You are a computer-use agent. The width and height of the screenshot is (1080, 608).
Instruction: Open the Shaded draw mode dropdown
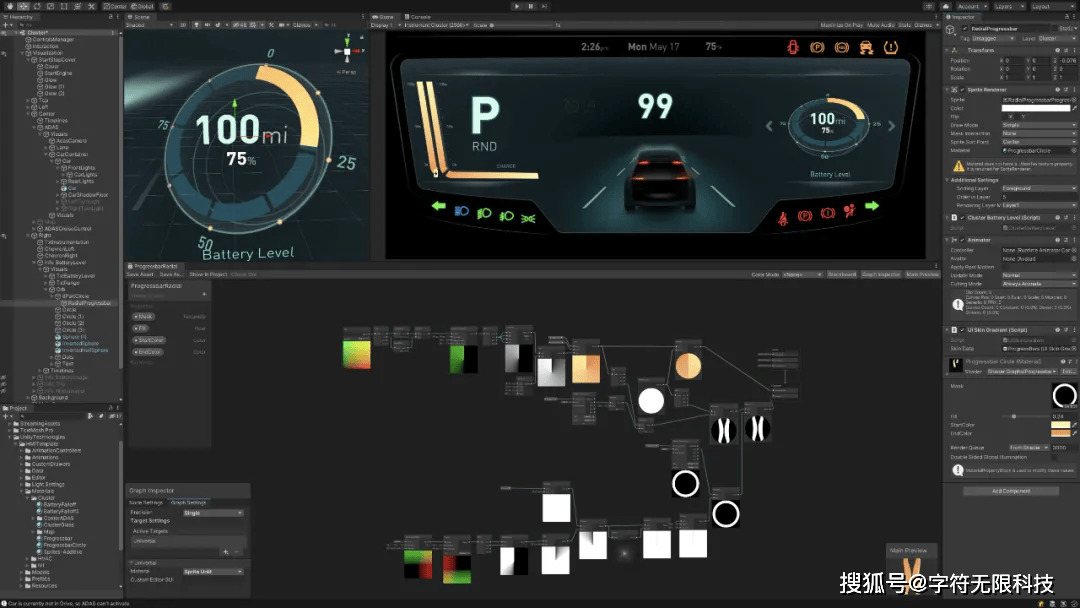point(150,25)
